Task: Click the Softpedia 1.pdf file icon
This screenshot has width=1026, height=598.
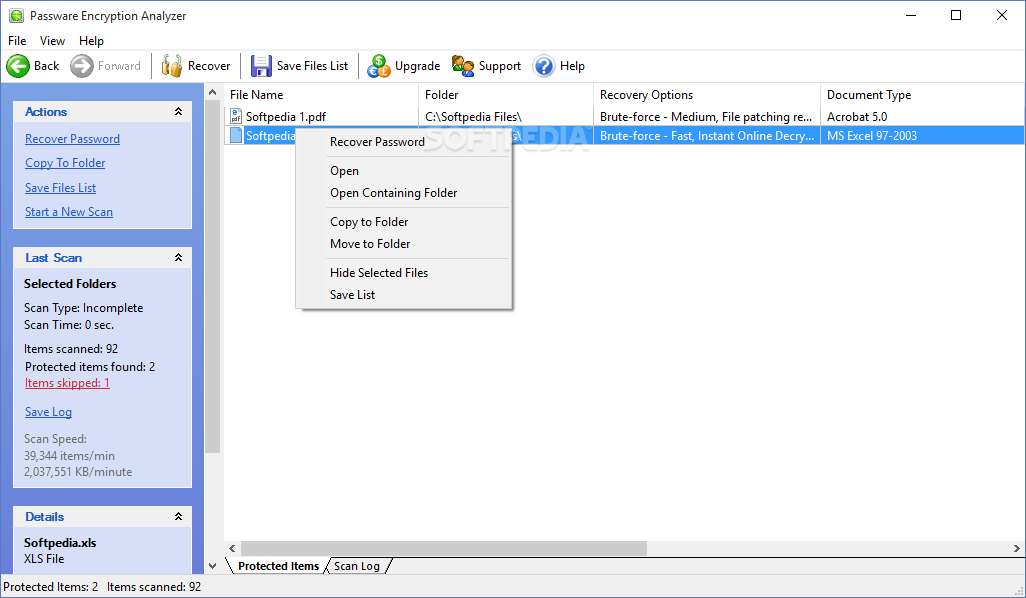Action: pos(236,116)
